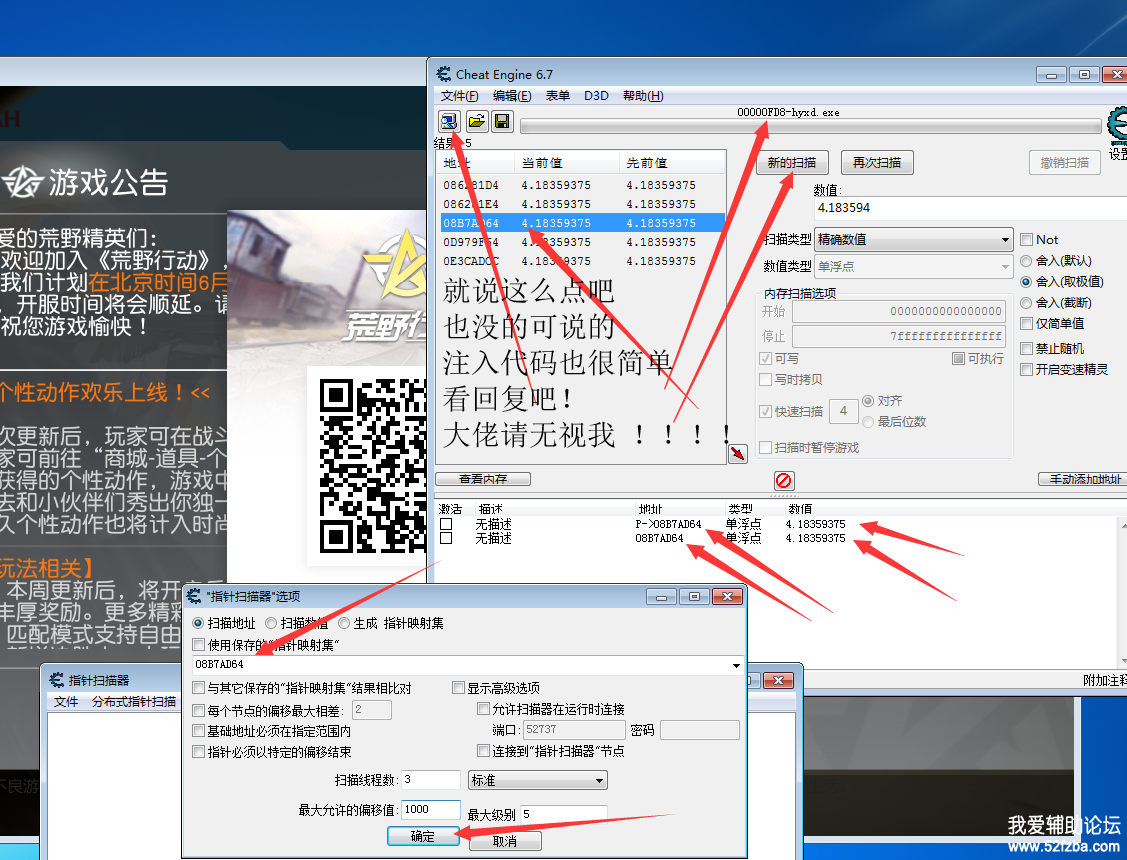The height and width of the screenshot is (860, 1127).
Task: Click the pointer scanner window title icon
Action: pyautogui.click(x=57, y=680)
